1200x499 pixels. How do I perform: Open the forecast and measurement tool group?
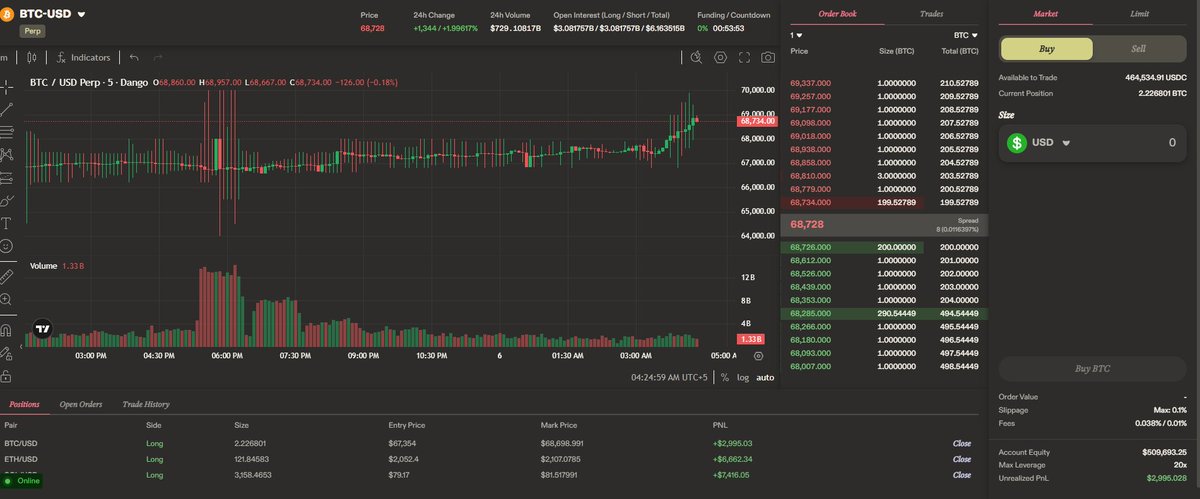coord(7,178)
